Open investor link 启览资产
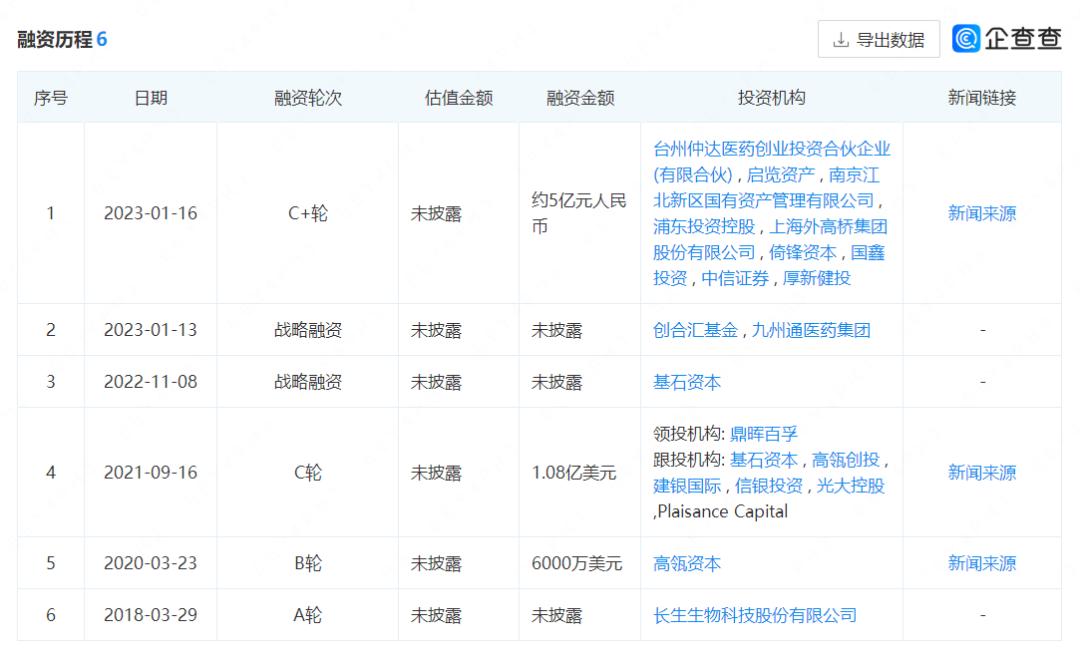 coord(780,175)
